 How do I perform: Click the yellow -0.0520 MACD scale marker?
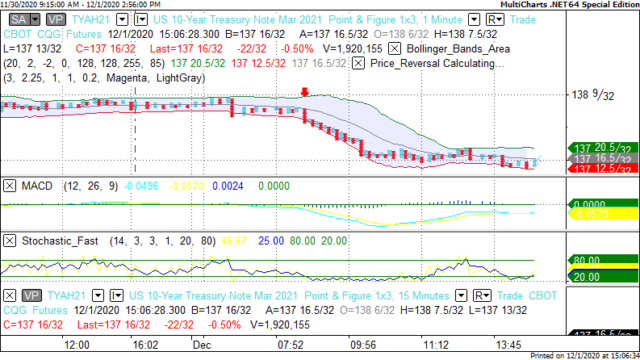pyautogui.click(x=602, y=214)
